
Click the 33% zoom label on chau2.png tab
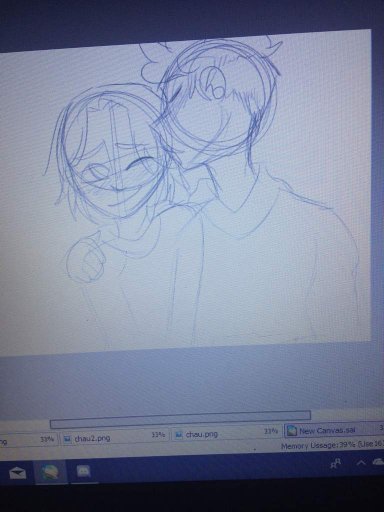click(x=158, y=435)
